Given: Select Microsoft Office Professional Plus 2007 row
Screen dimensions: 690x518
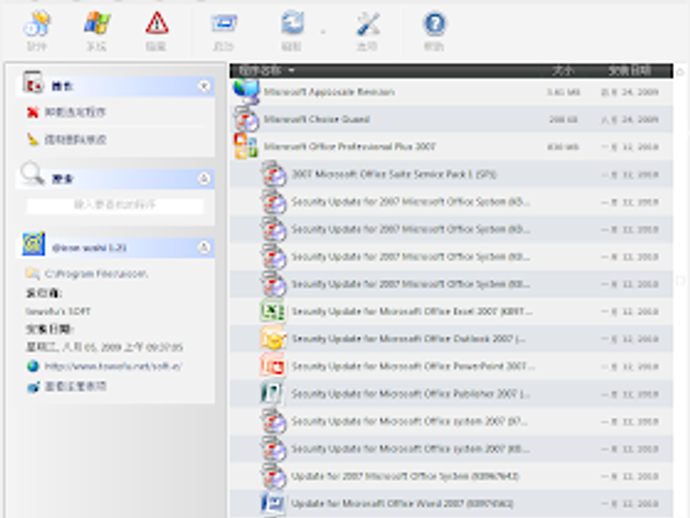Looking at the screenshot, I should pos(451,147).
